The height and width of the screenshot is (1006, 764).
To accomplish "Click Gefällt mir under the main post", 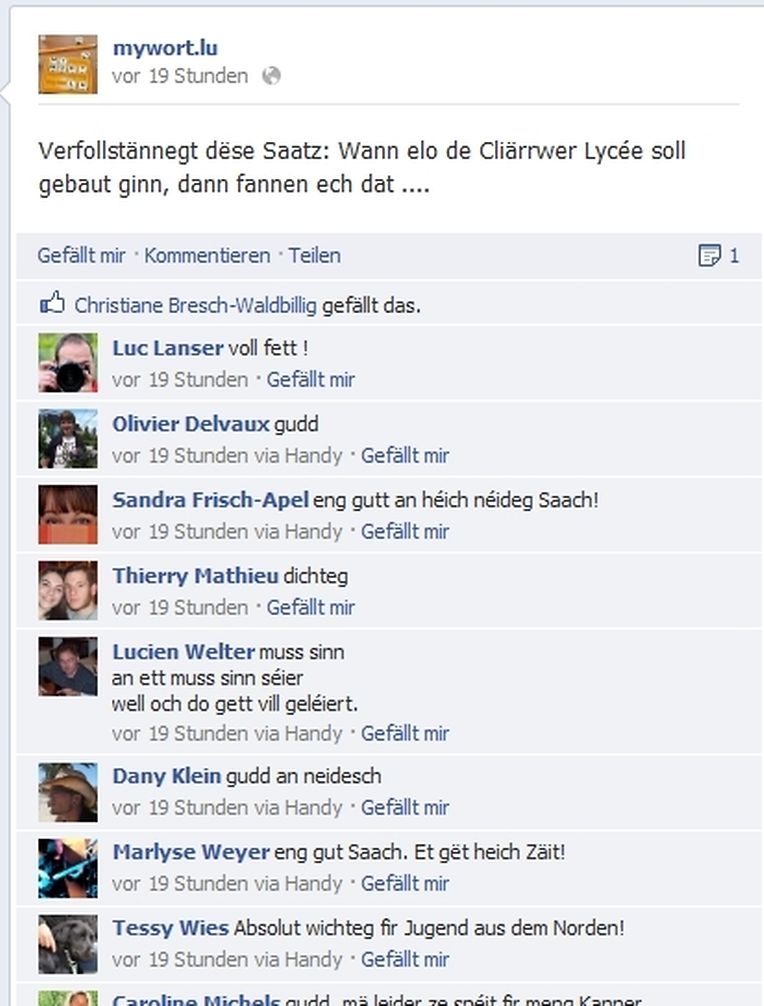I will tap(81, 255).
